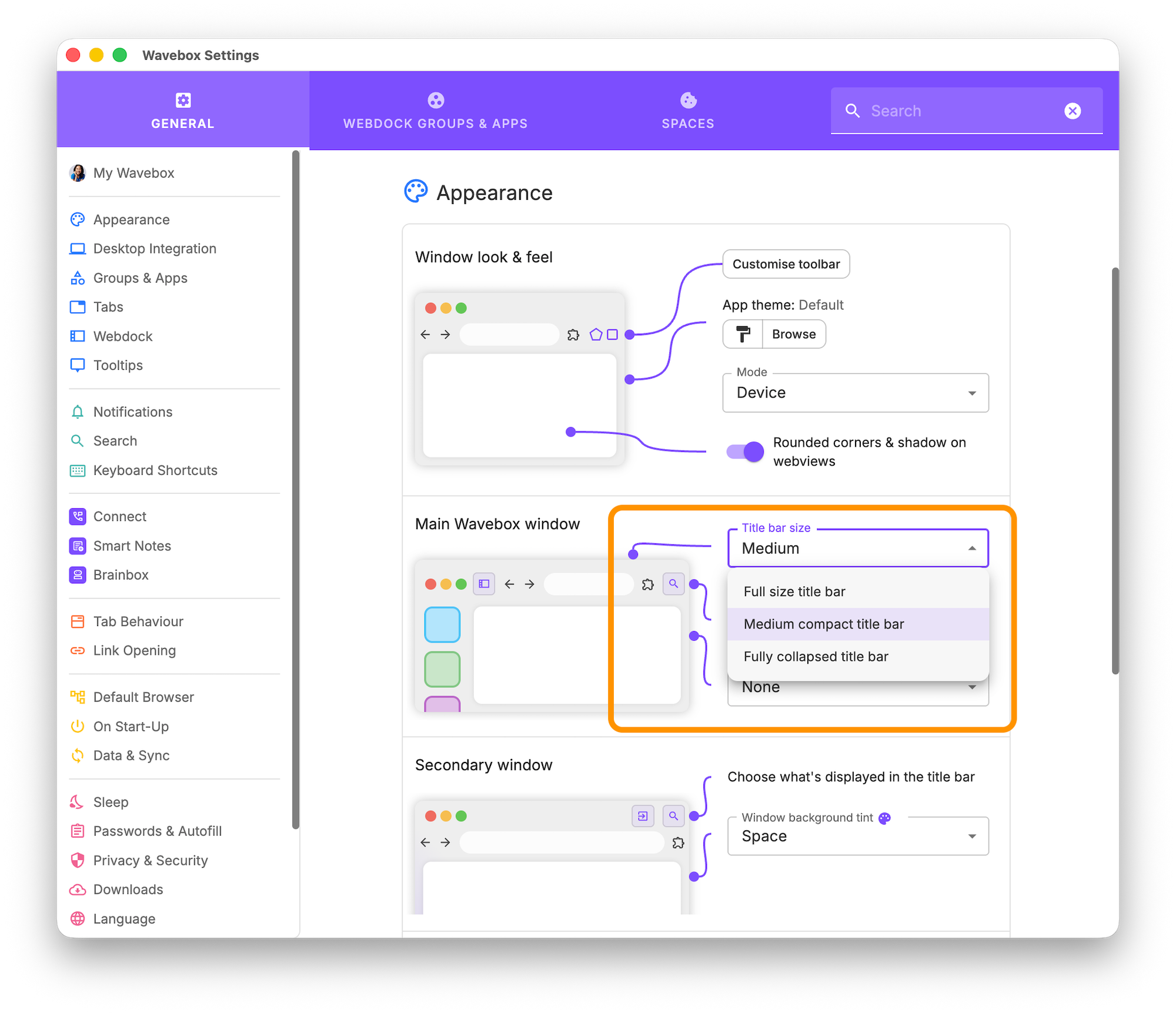The image size is (1176, 1013).
Task: Collapse the Title bar size dropdown
Action: click(858, 548)
